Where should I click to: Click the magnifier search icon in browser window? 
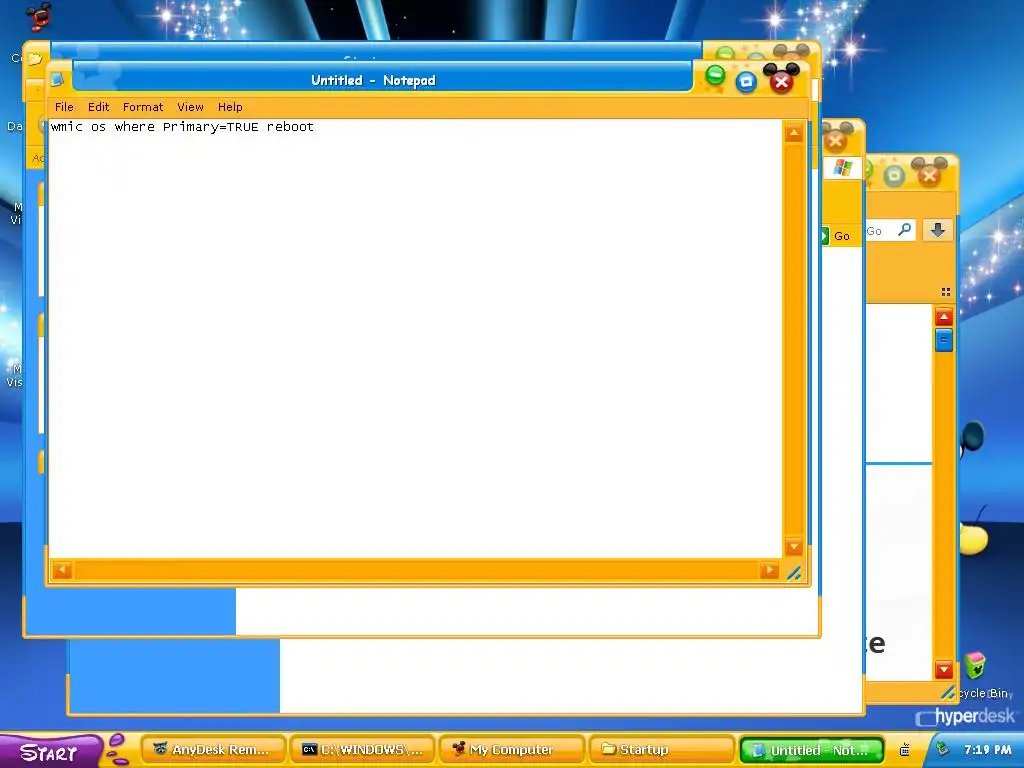click(x=904, y=230)
